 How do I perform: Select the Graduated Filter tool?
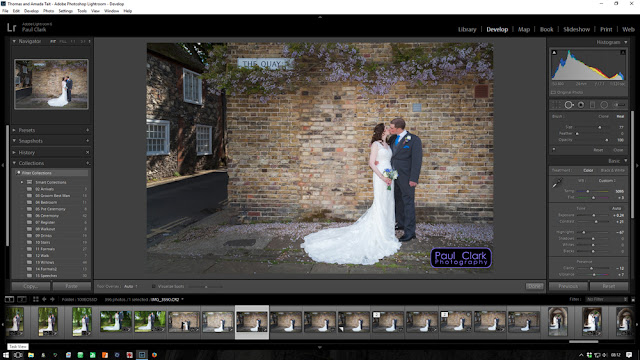[592, 105]
